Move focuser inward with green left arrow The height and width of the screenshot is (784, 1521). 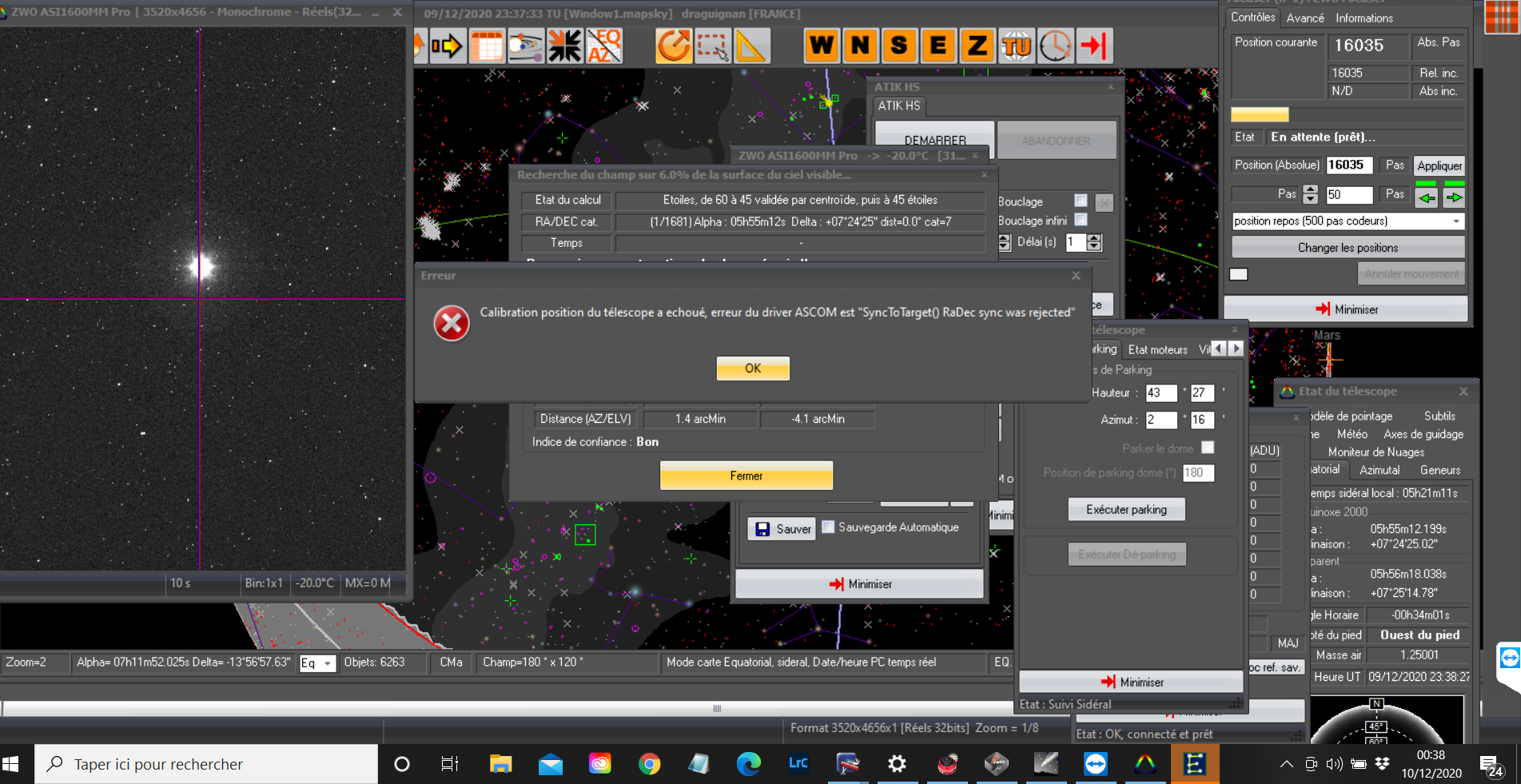click(1427, 197)
